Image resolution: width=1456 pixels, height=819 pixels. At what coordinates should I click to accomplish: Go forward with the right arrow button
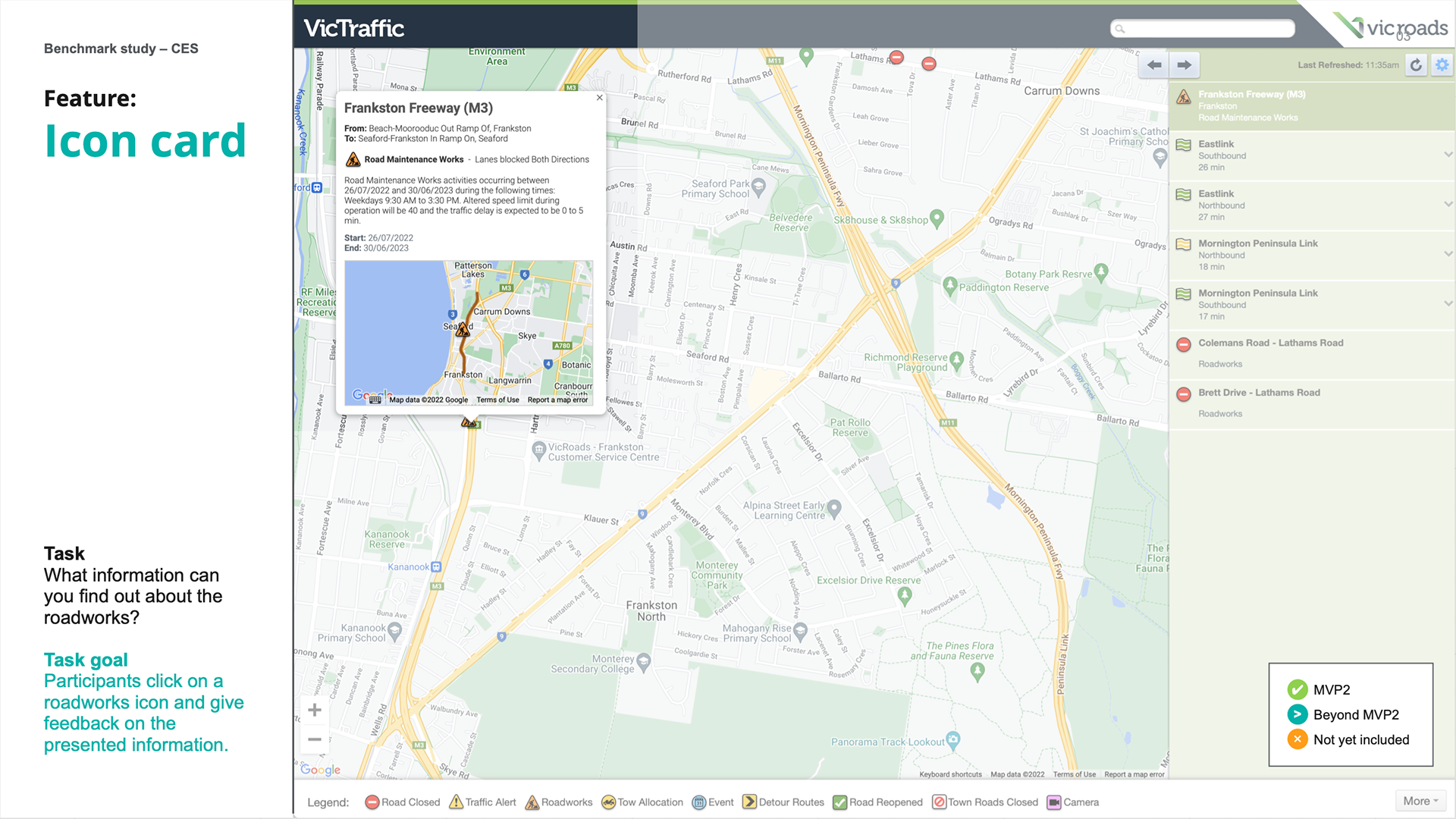click(x=1184, y=65)
